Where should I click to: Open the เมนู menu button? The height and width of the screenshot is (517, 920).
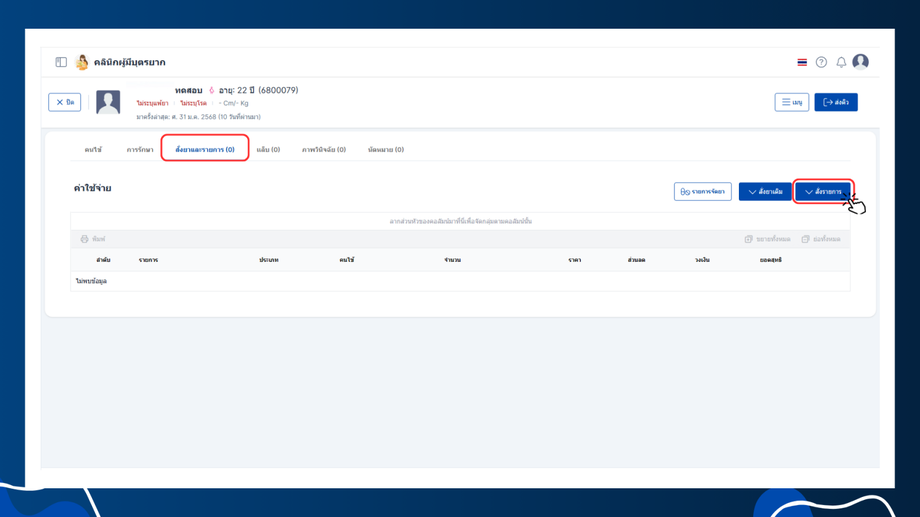[792, 102]
